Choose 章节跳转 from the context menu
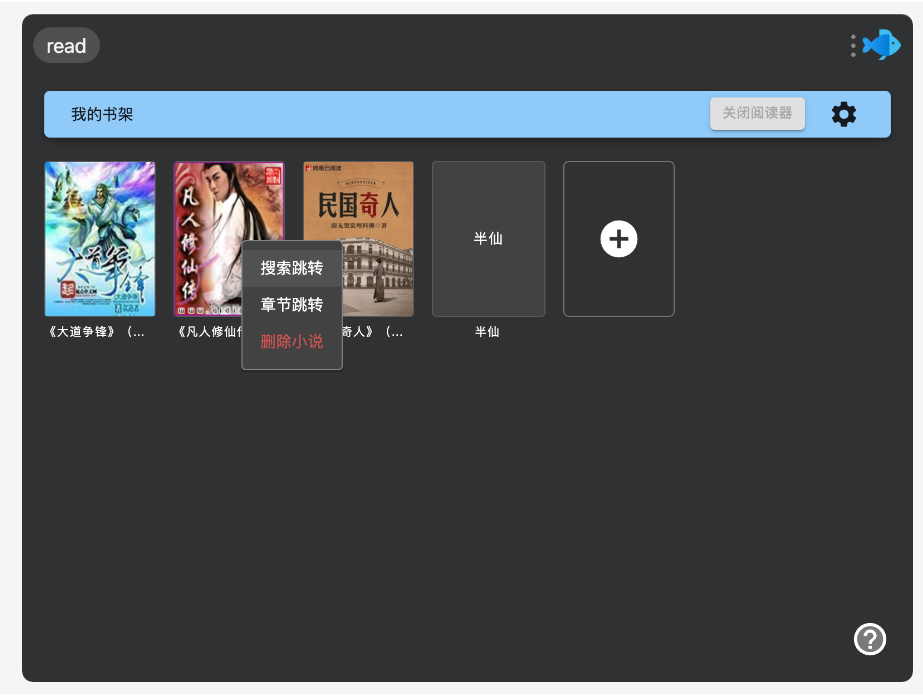 pos(292,305)
